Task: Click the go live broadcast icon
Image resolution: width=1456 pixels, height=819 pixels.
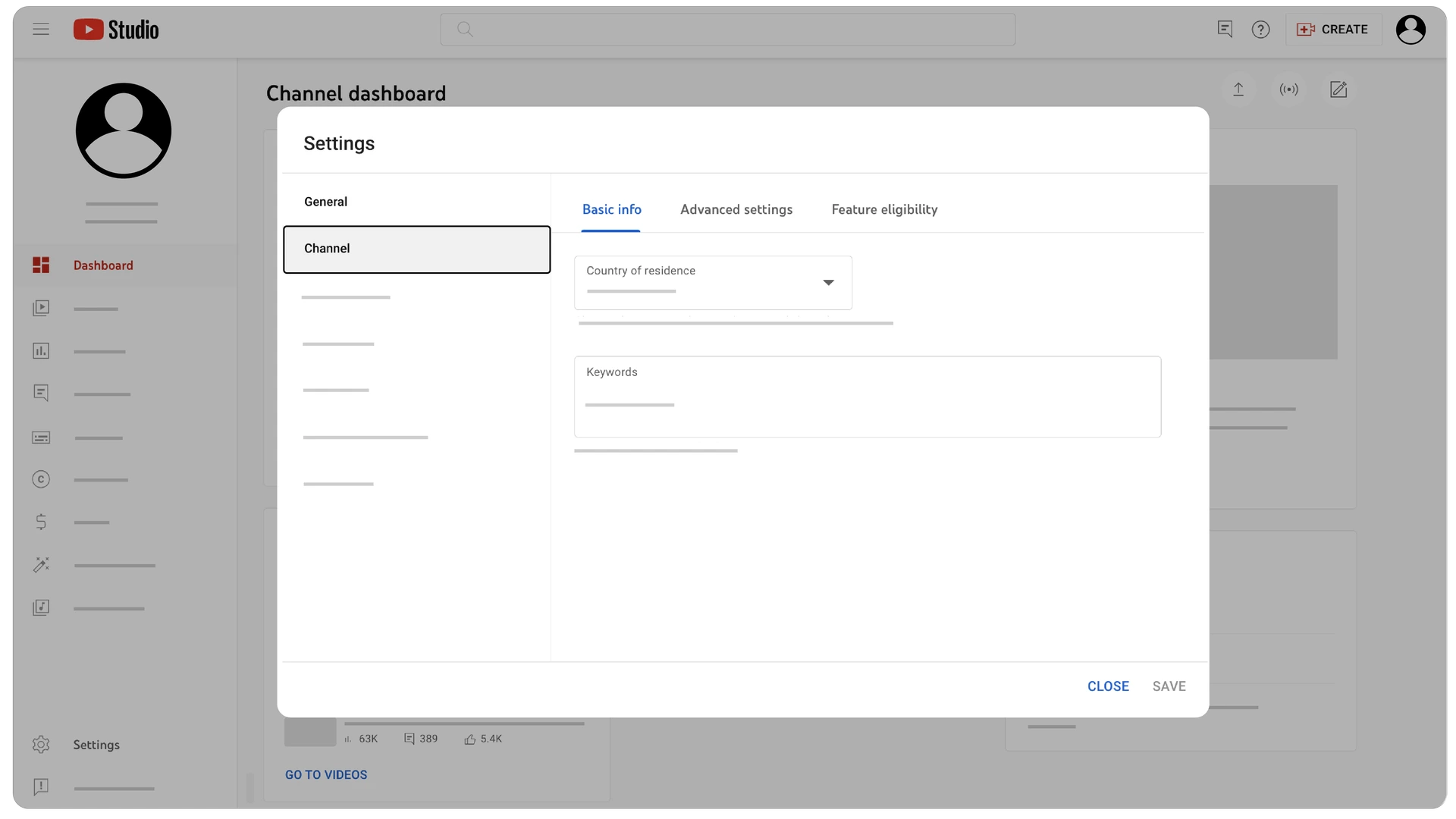Action: click(x=1288, y=89)
